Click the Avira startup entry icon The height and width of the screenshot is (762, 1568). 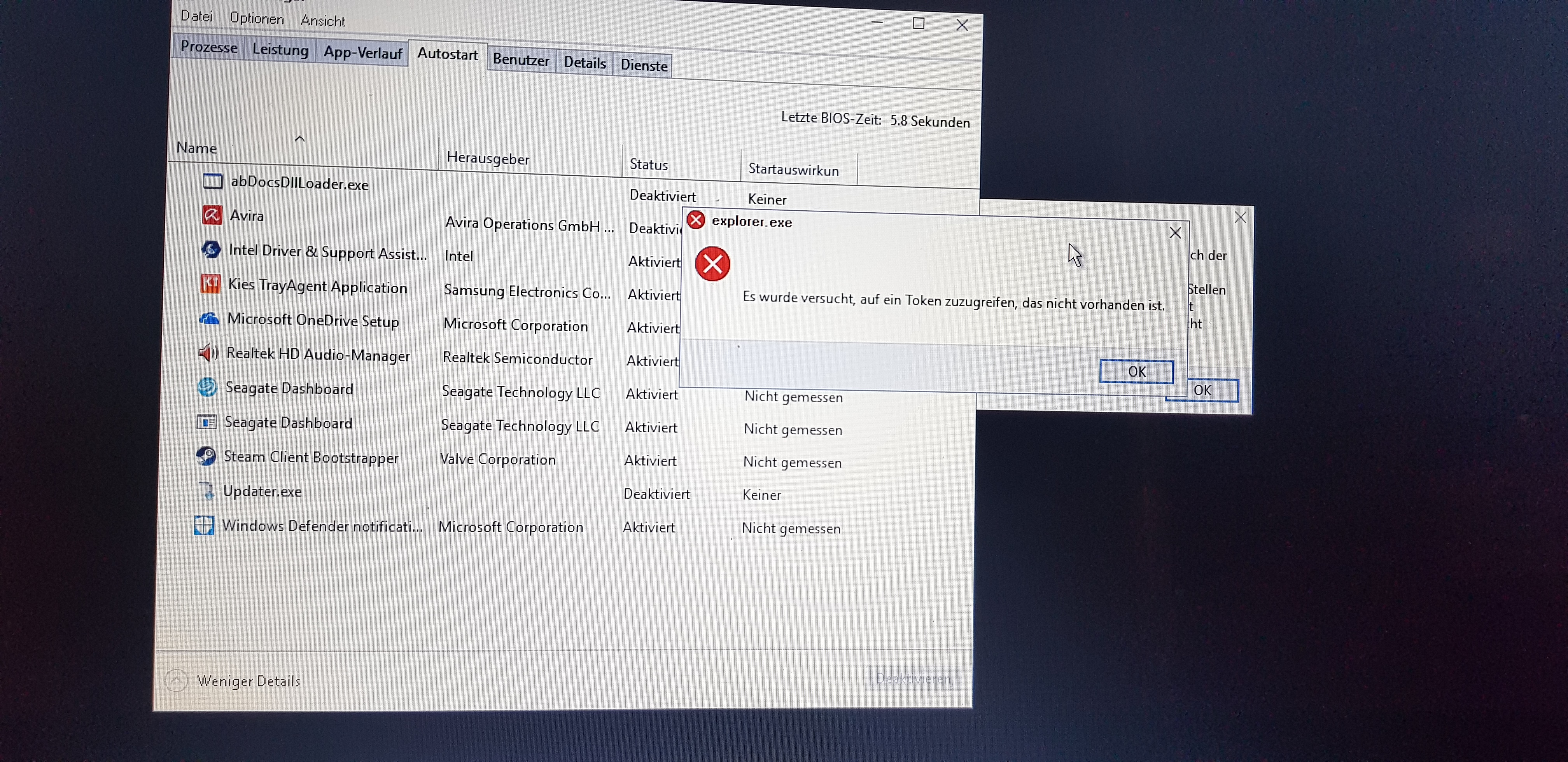coord(211,215)
